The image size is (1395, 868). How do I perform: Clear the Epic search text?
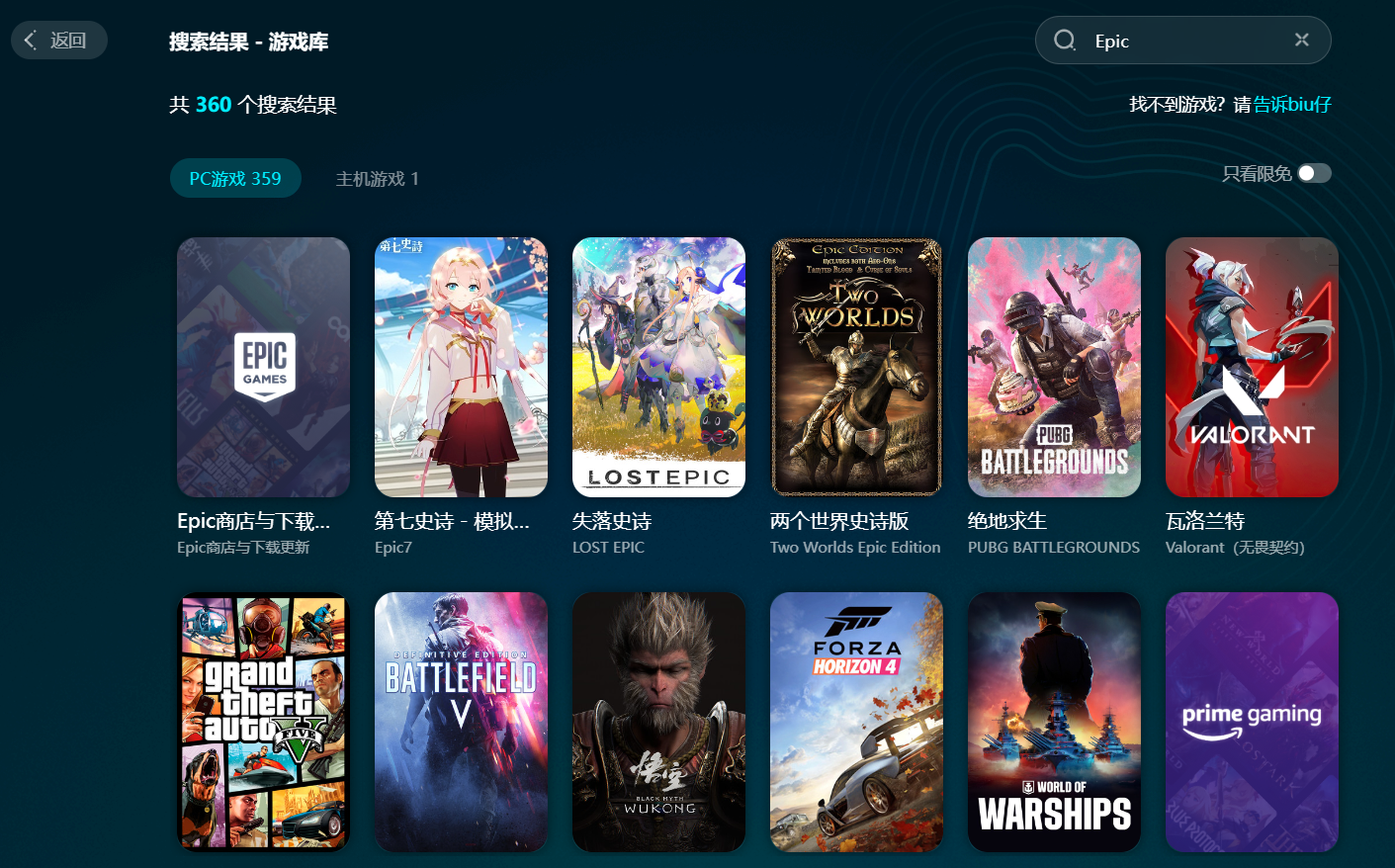pyautogui.click(x=1301, y=40)
